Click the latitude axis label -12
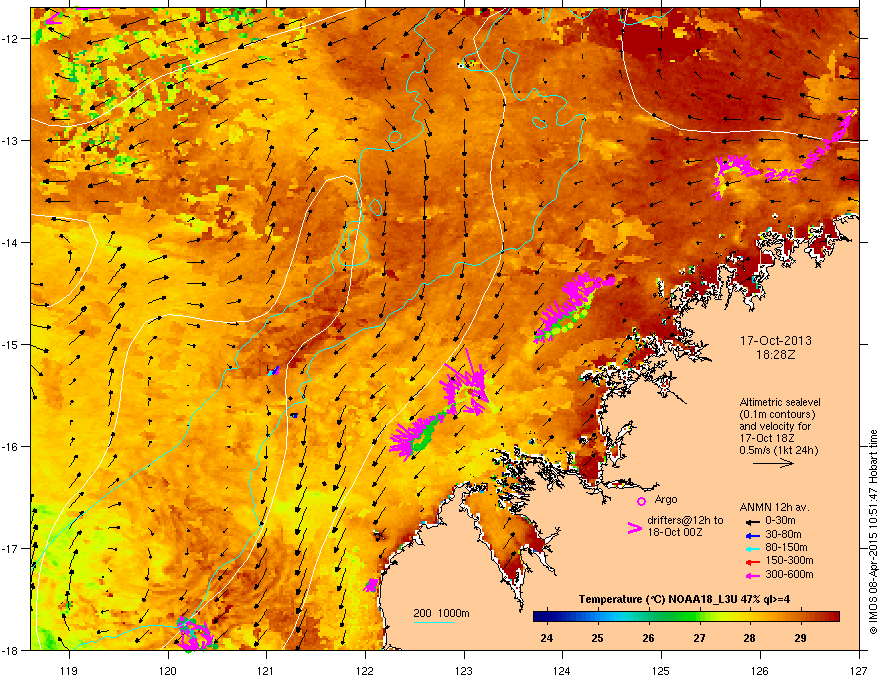Image resolution: width=880 pixels, height=680 pixels. (10, 39)
